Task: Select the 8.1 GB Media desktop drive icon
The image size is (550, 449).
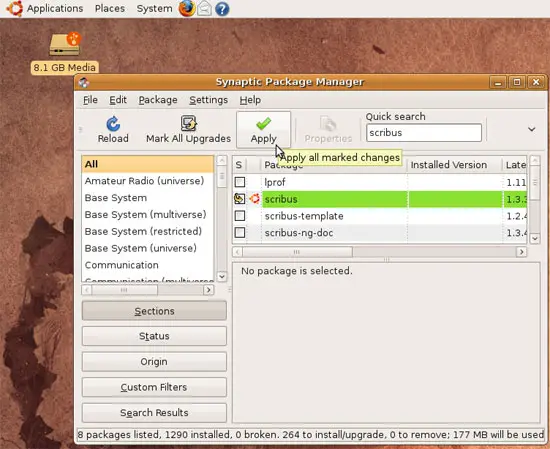Action: coord(65,44)
